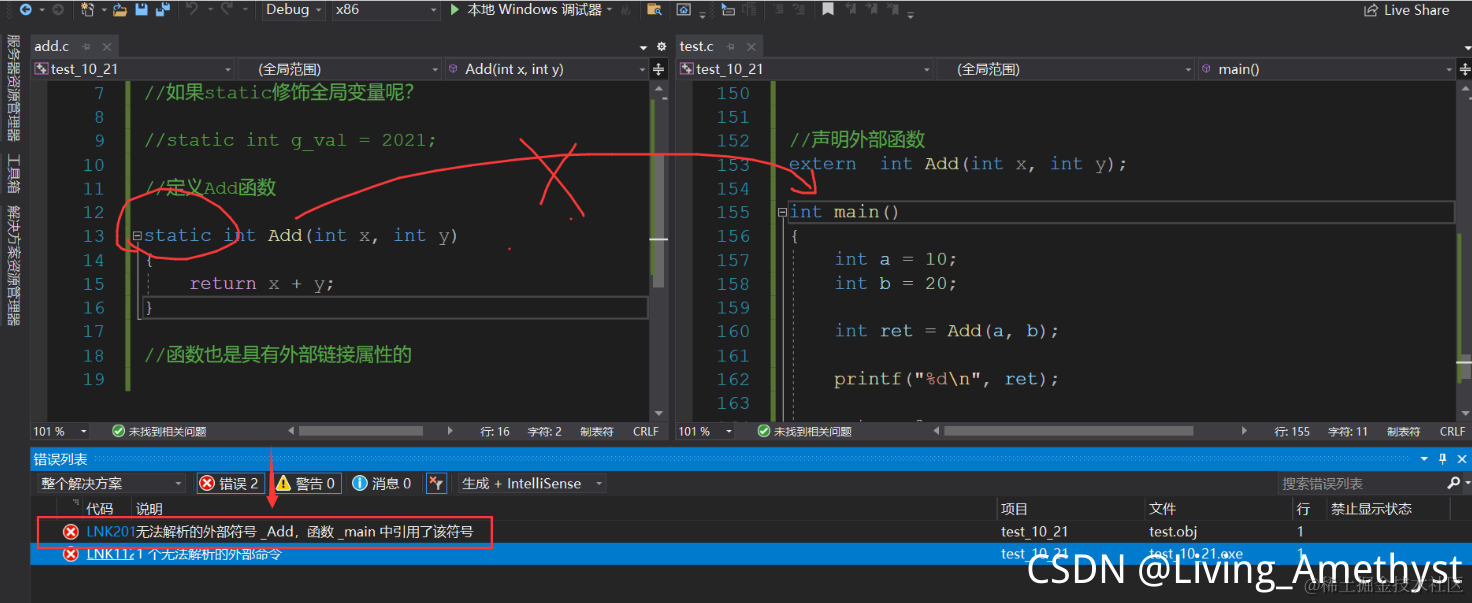The image size is (1472, 603).
Task: Open the Debug configuration dropdown
Action: (x=293, y=9)
